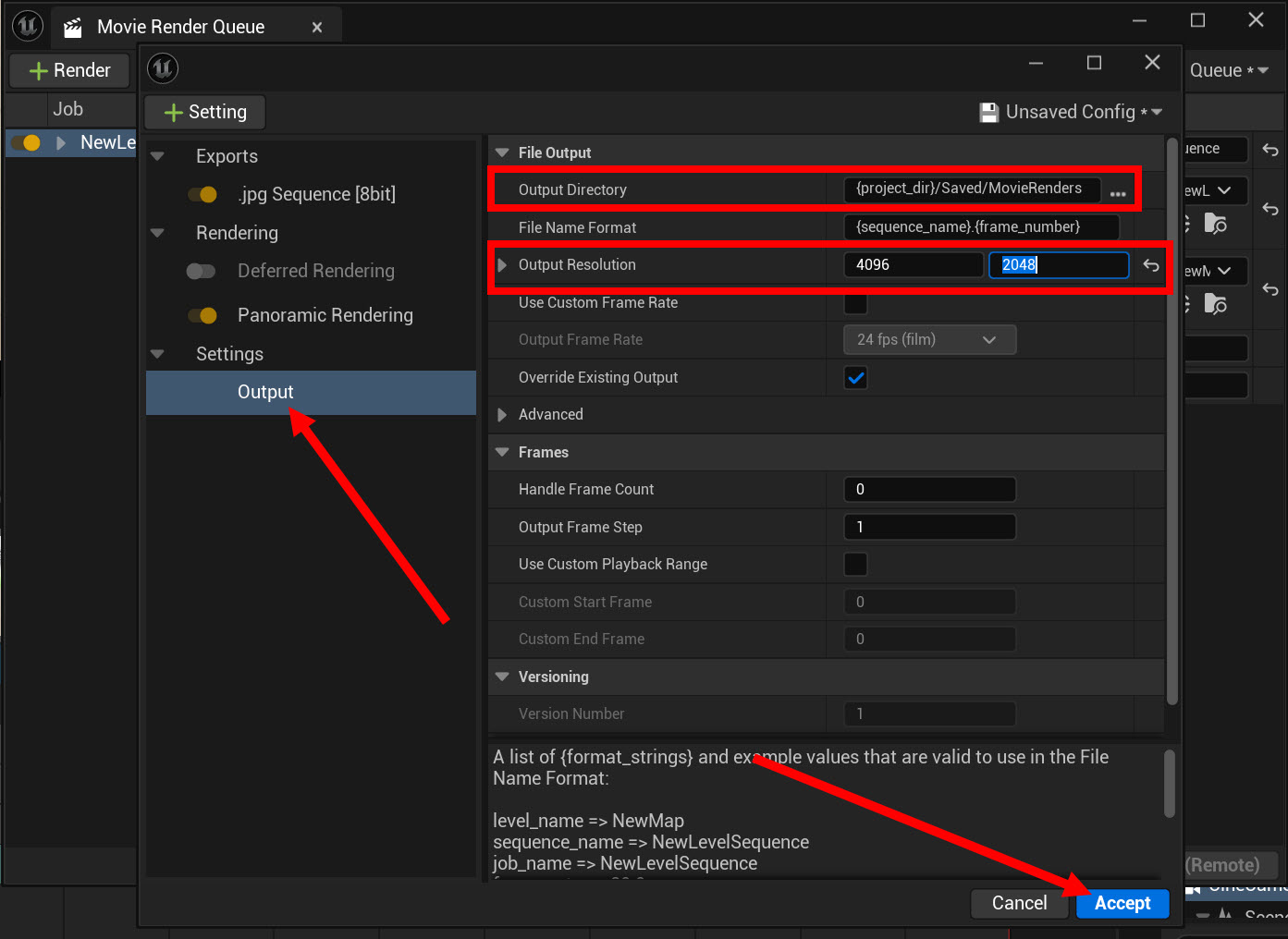Click the resolution width field showing 4096

[914, 265]
